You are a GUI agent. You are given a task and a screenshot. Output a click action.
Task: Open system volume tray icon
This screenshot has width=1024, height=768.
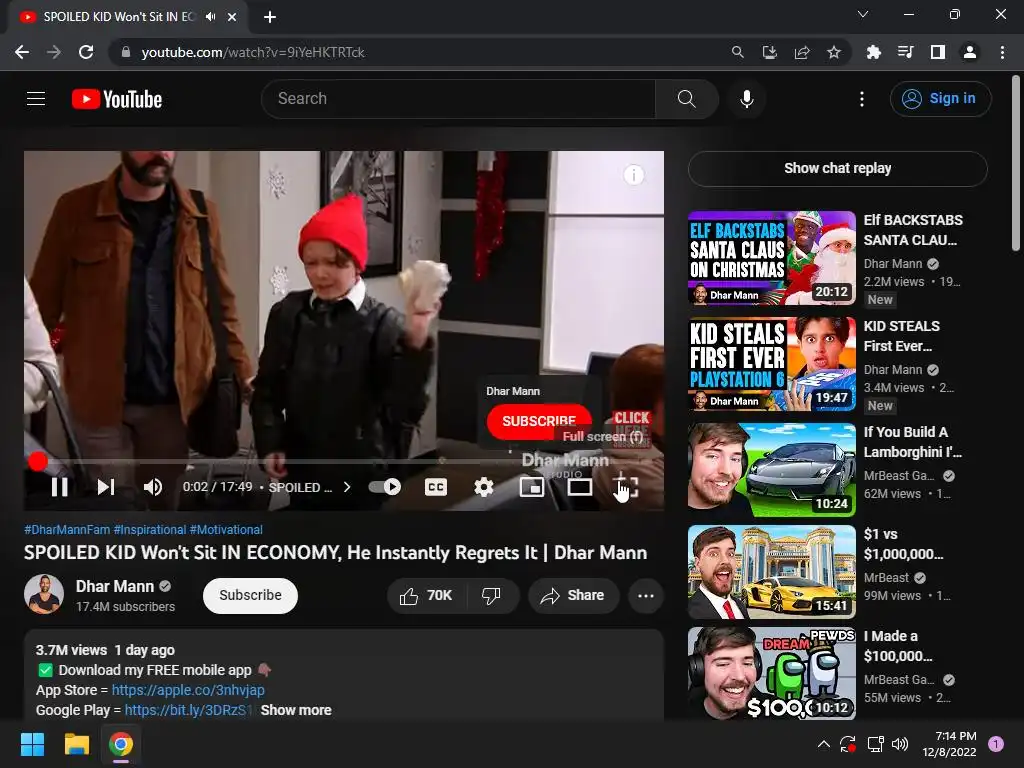tap(899, 744)
